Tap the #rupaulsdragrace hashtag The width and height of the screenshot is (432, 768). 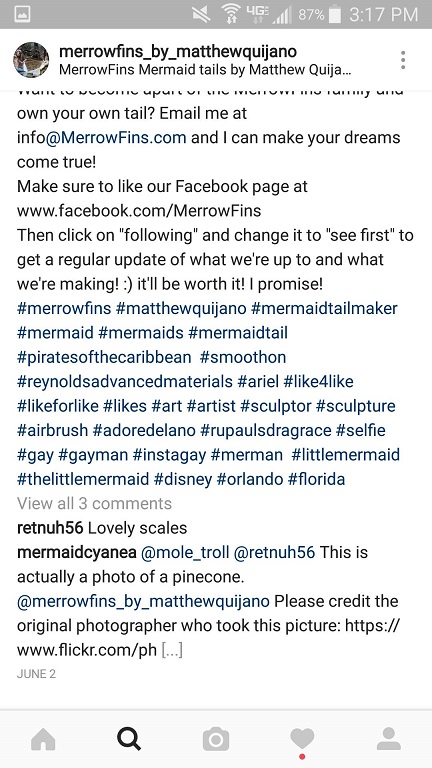(x=265, y=431)
